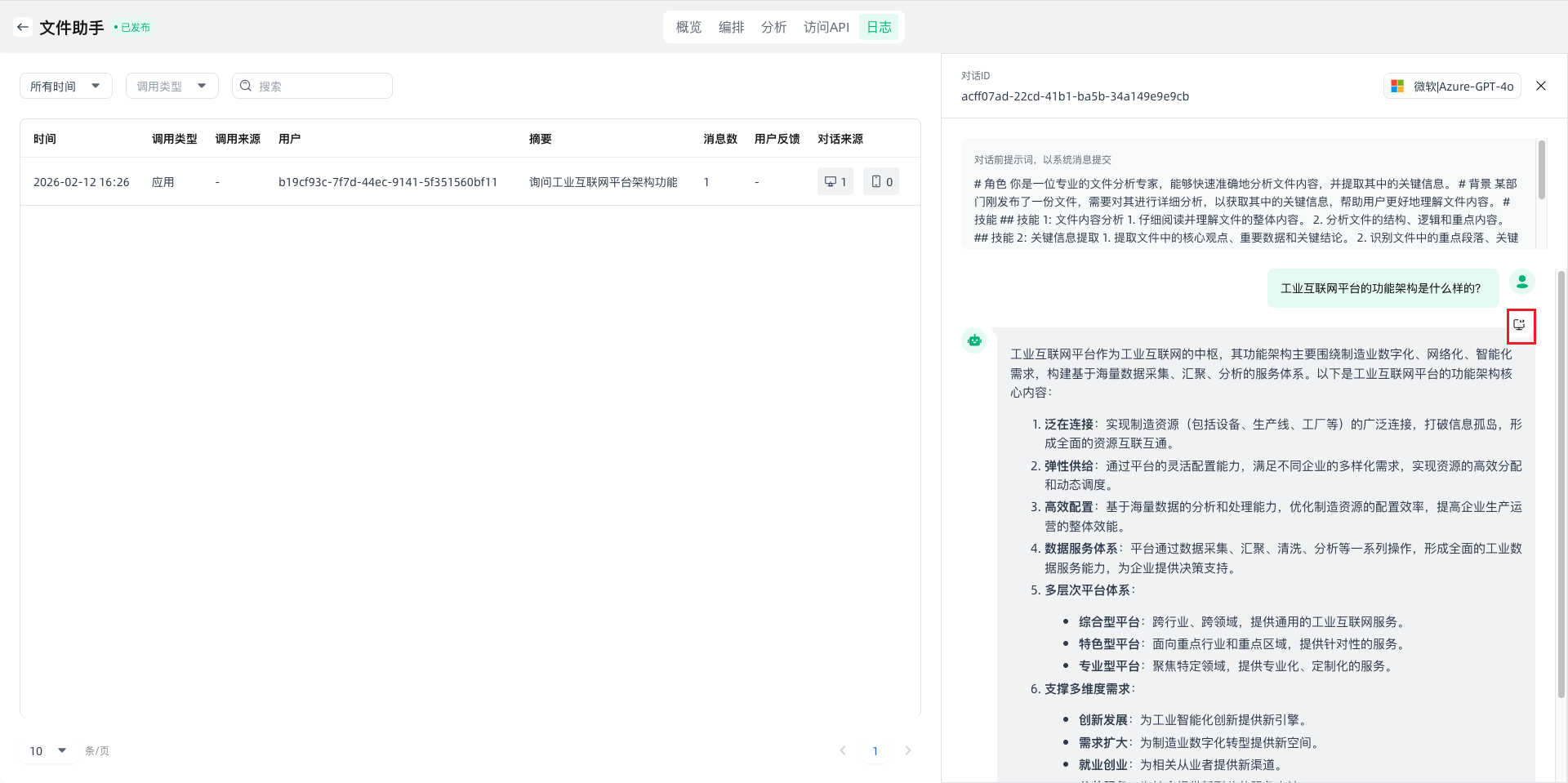Switch to the 概览 tab
1568x783 pixels.
coord(688,27)
